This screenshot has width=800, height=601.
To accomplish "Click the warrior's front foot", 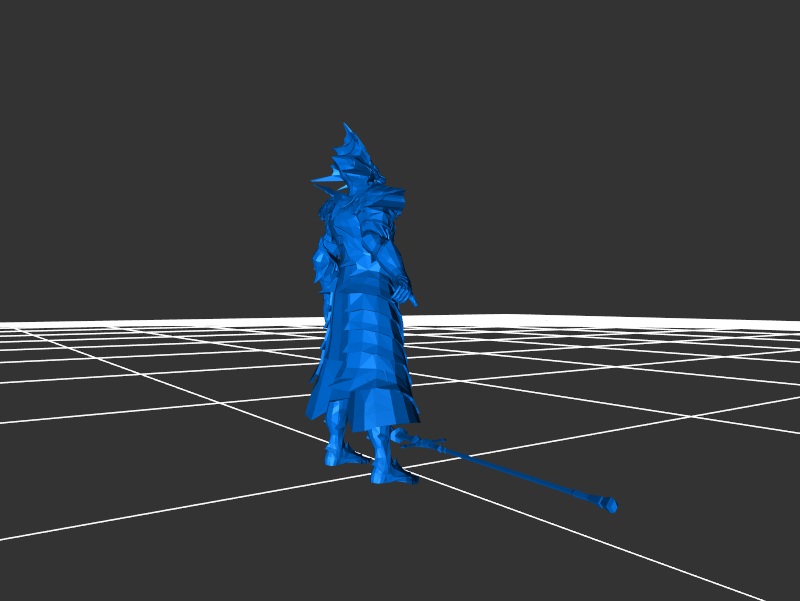I will click(392, 473).
